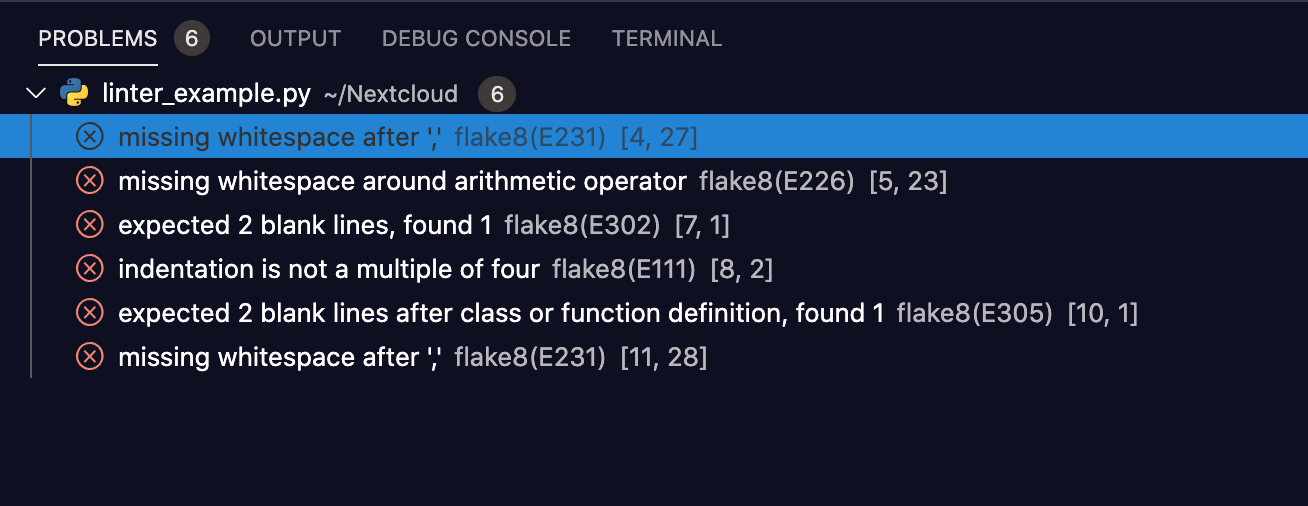Viewport: 1308px width, 506px height.
Task: Click the error icon of the E305 problem
Action: pos(90,313)
